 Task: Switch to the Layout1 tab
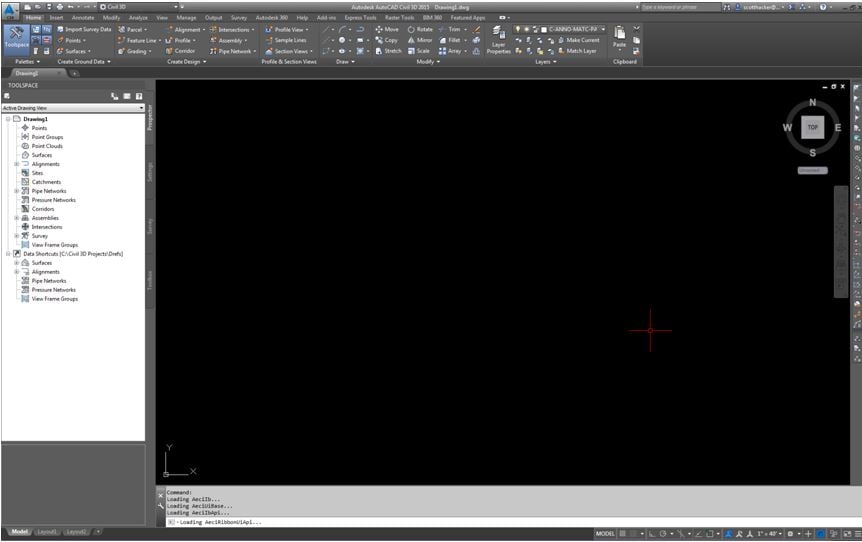click(47, 532)
